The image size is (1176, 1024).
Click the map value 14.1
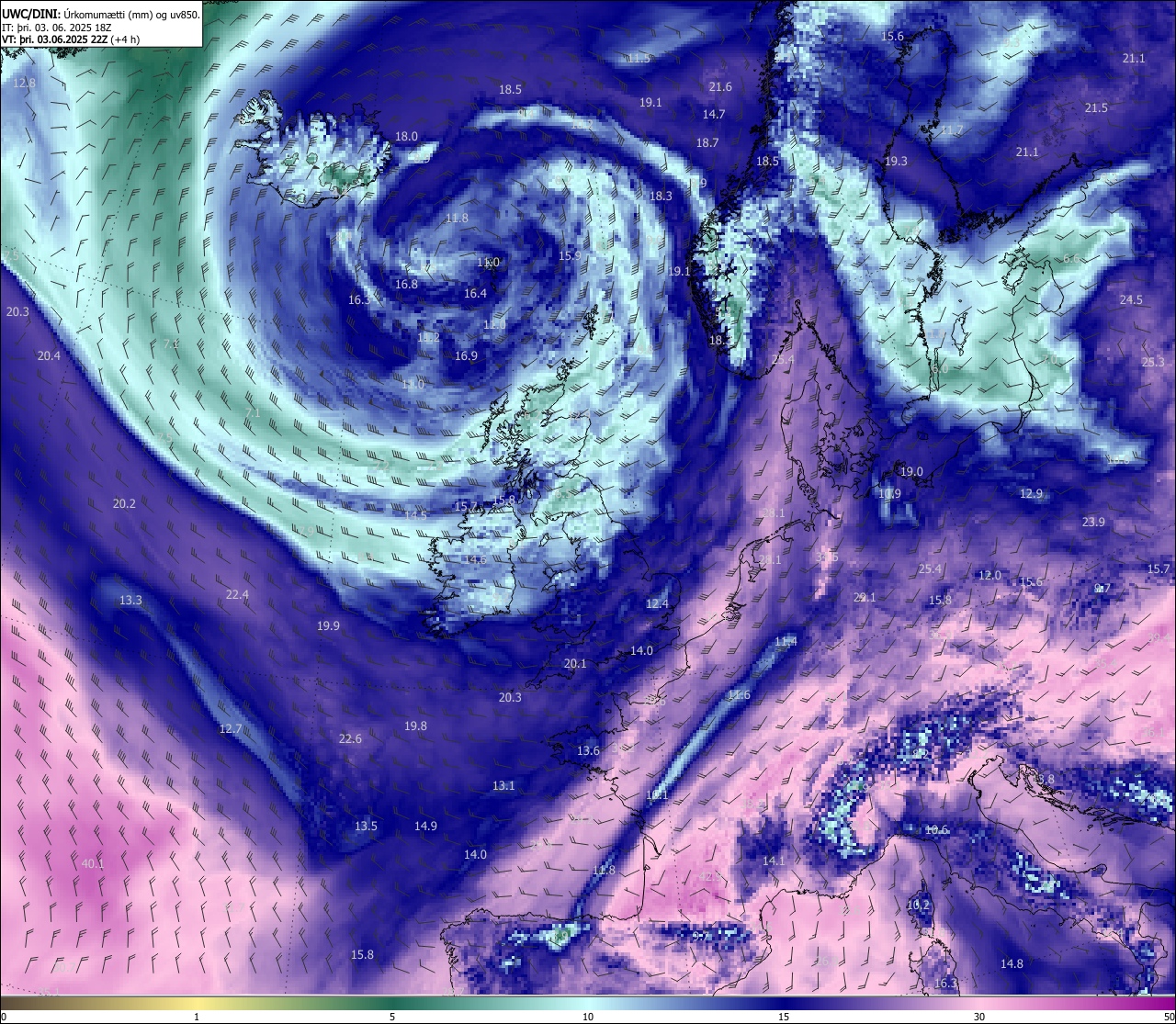coord(774,861)
